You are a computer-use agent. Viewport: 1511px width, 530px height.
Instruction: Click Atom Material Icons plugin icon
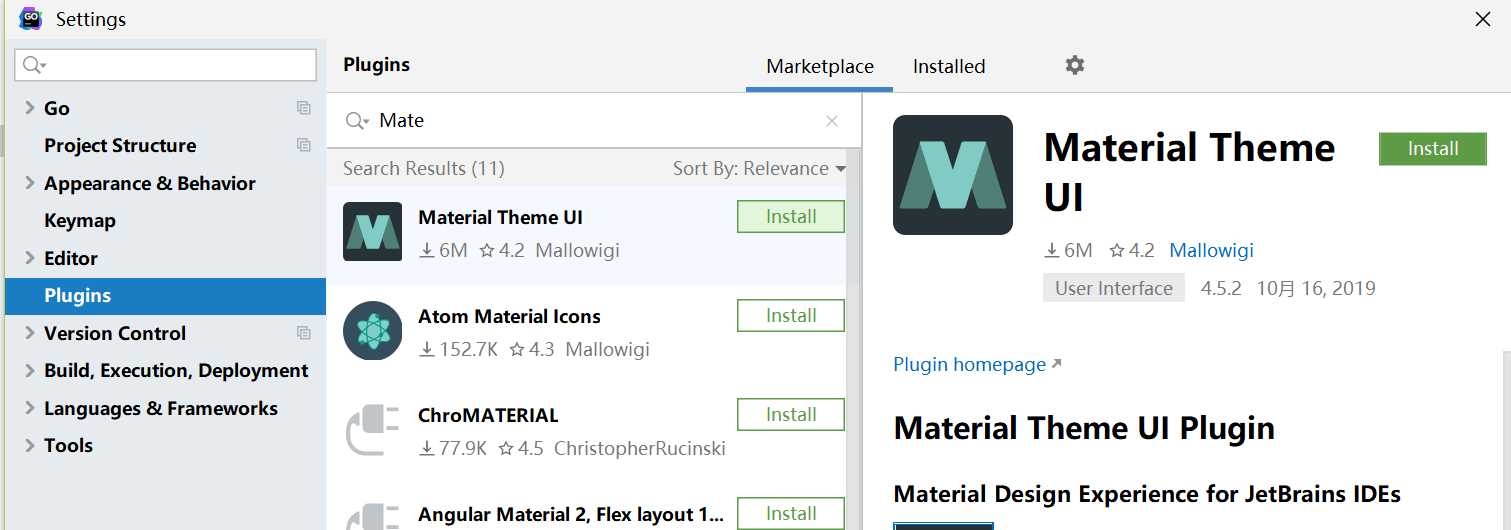tap(372, 331)
